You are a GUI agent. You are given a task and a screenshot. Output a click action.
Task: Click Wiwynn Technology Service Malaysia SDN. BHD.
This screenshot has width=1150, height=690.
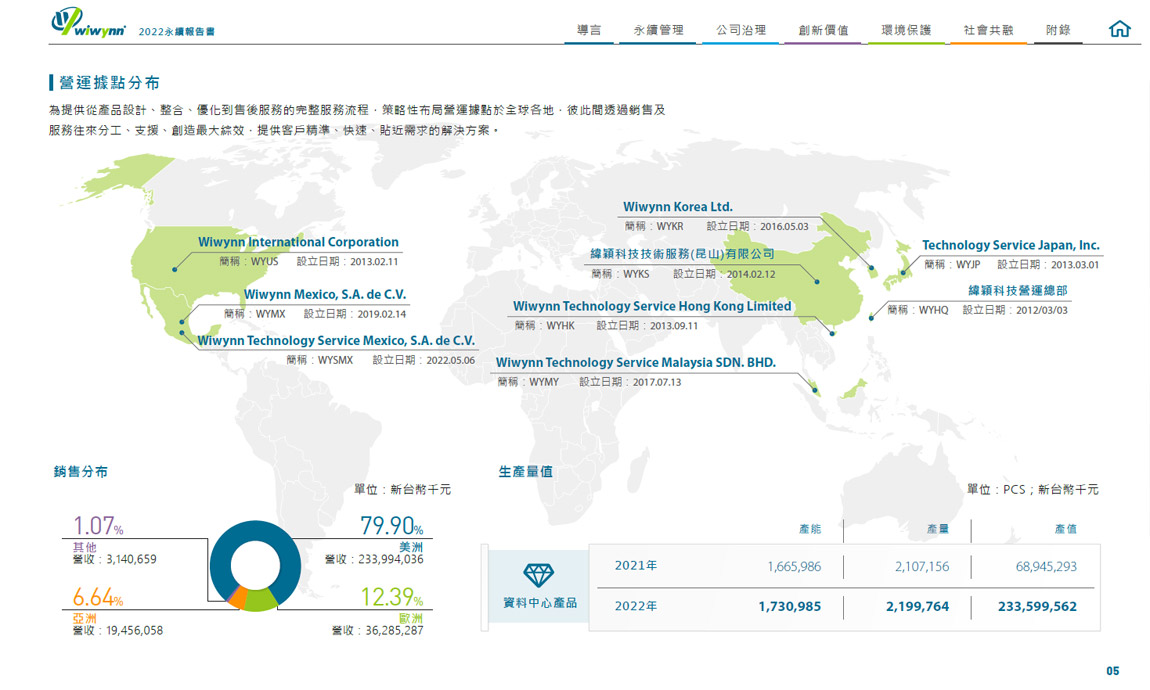coord(635,362)
